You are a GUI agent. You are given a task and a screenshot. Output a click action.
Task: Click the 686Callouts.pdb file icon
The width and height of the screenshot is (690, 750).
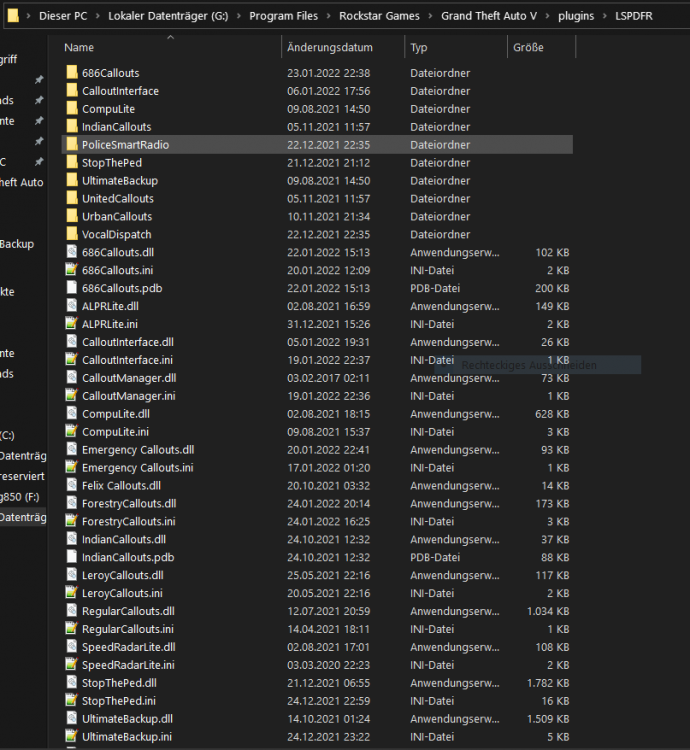[72, 288]
